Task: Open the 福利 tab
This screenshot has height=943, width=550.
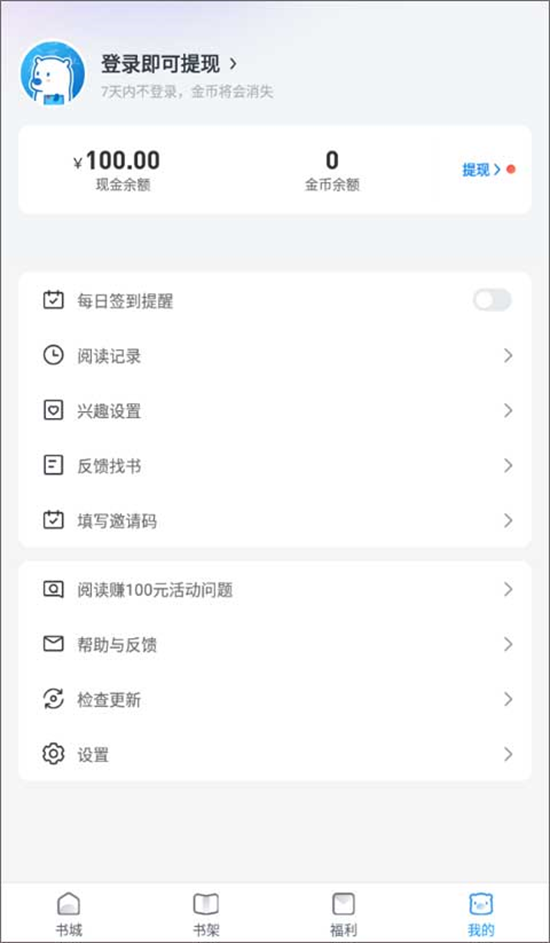Action: [343, 914]
